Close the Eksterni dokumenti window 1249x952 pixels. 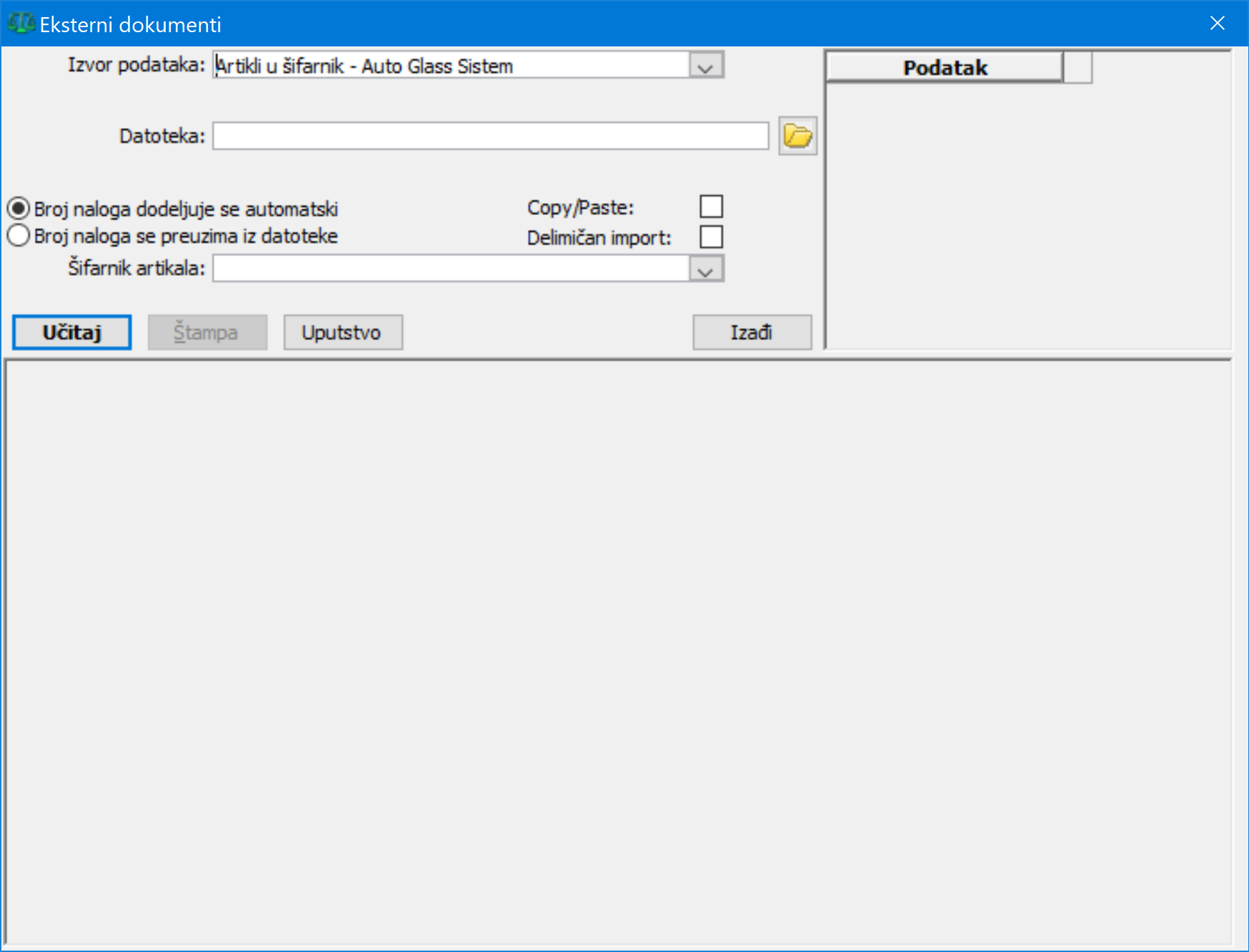pyautogui.click(x=1218, y=24)
